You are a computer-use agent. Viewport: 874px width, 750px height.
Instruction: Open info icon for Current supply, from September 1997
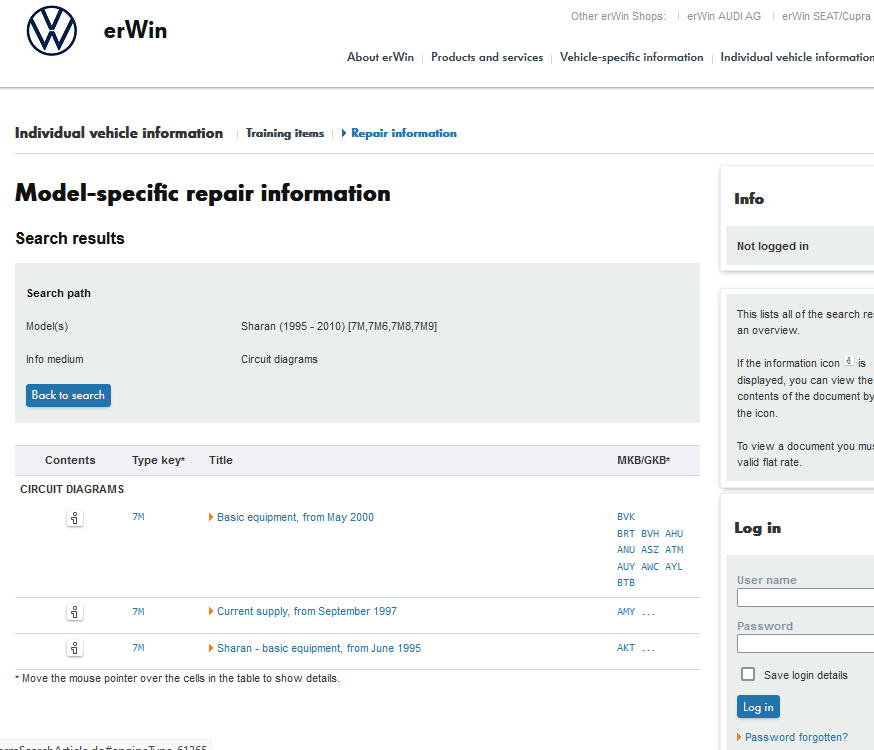click(x=75, y=612)
